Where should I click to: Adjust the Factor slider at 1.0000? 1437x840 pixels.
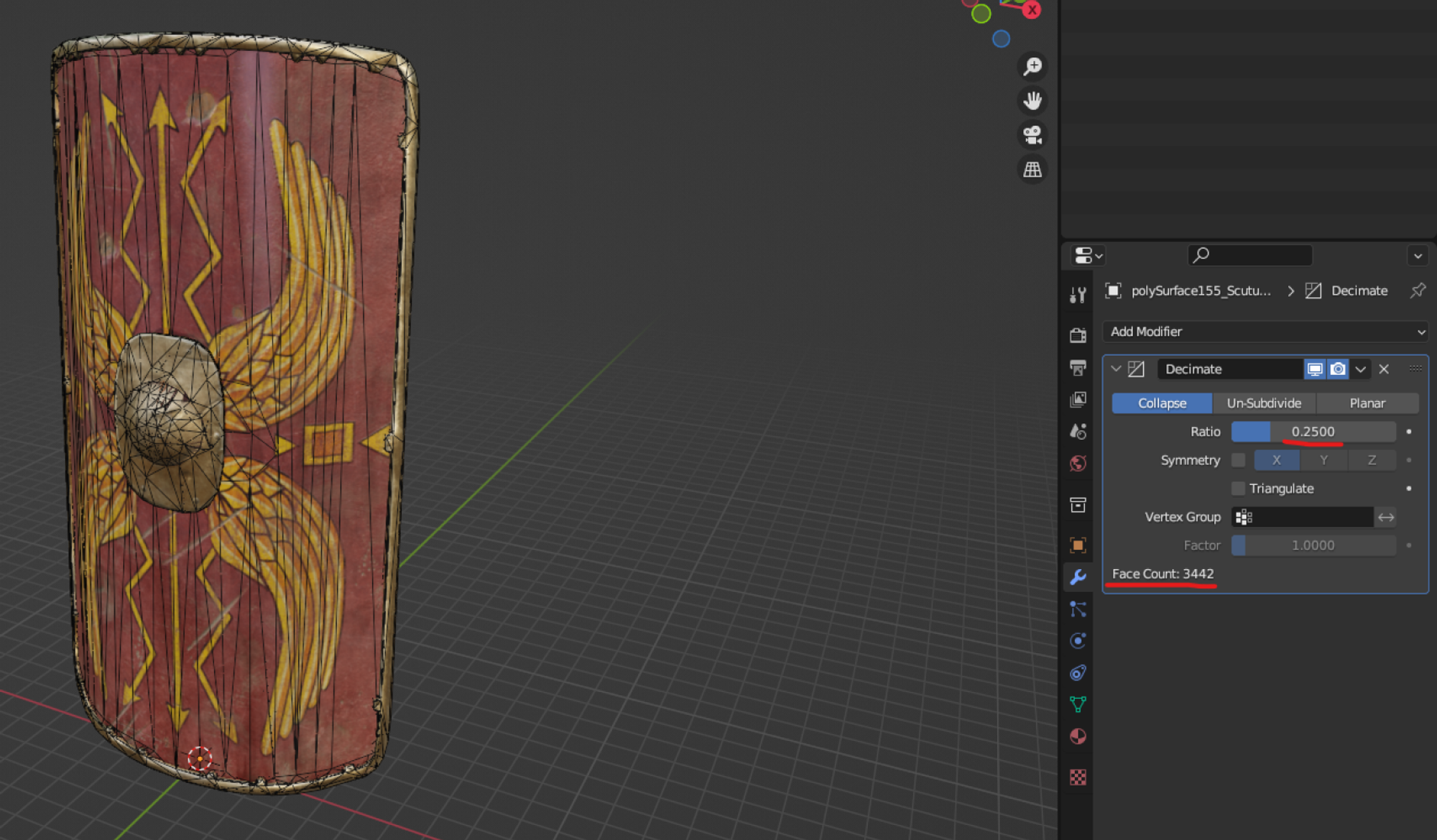1313,545
